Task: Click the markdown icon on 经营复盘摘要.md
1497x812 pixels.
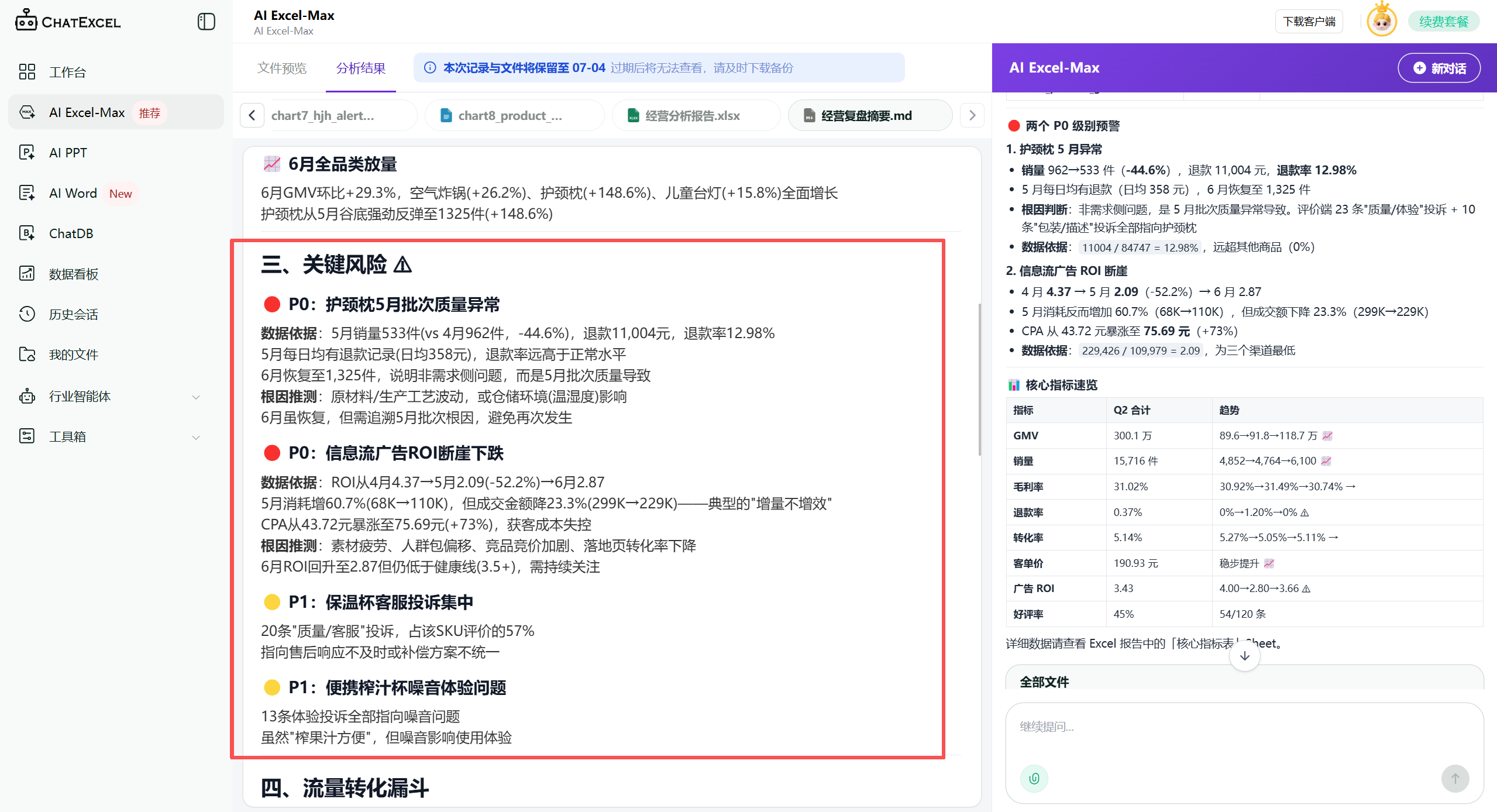Action: [x=809, y=116]
